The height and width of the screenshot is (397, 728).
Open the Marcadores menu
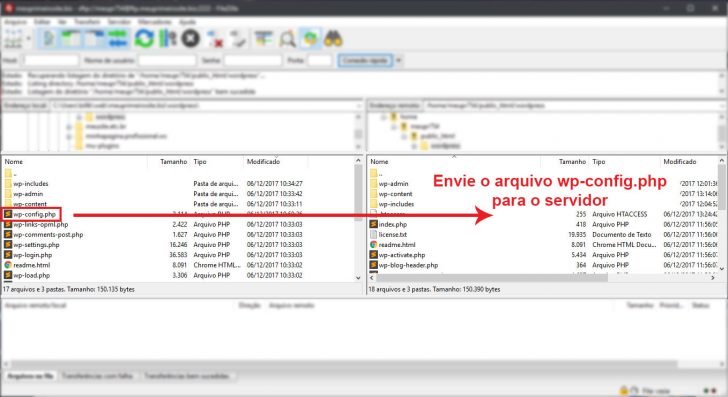click(x=155, y=22)
